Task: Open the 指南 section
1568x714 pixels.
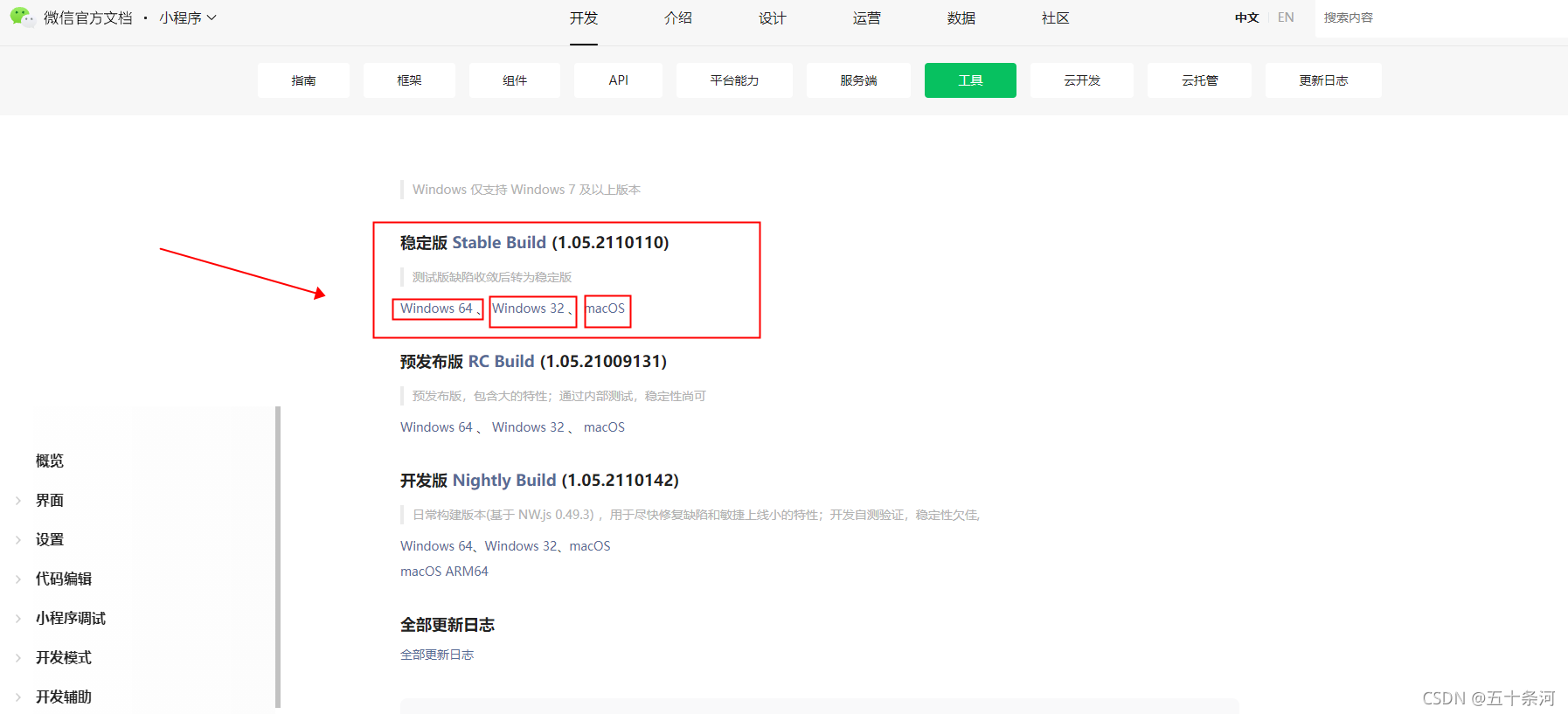Action: 303,80
